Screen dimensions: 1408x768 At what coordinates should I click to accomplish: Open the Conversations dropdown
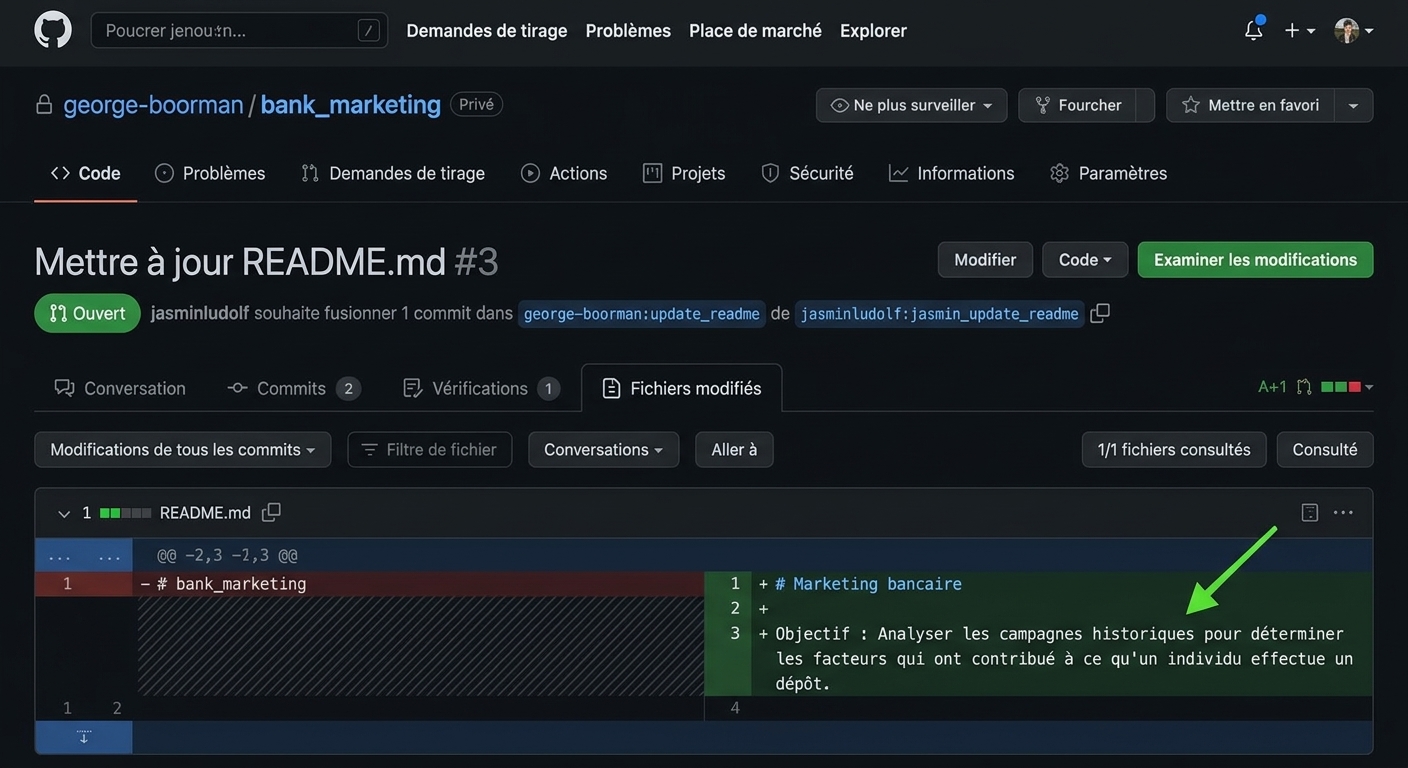pyautogui.click(x=604, y=450)
